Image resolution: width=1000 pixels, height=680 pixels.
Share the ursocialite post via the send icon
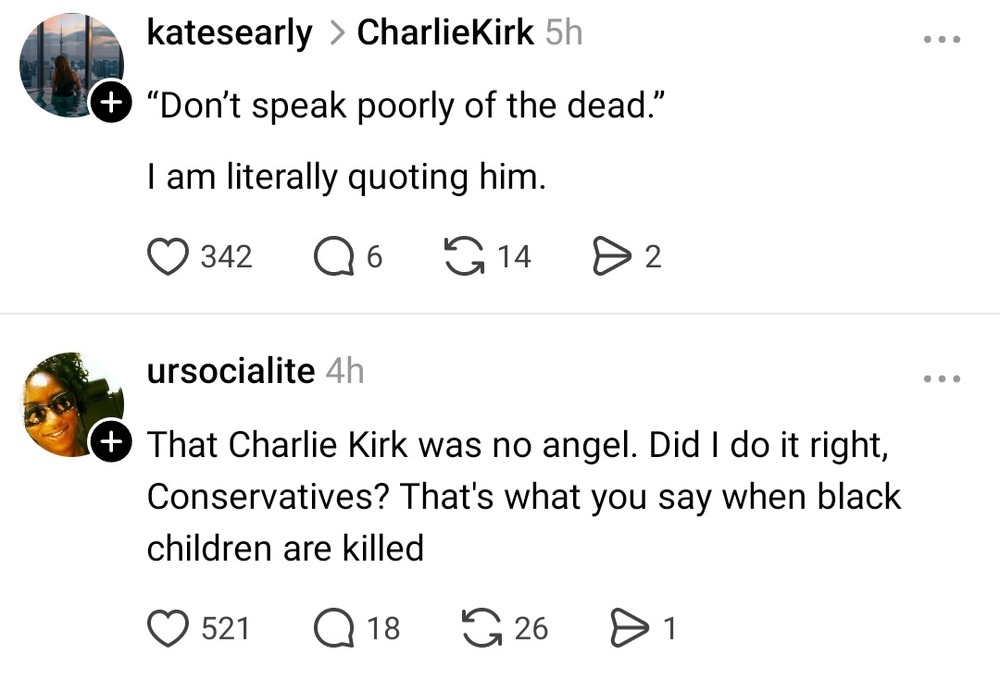(627, 628)
